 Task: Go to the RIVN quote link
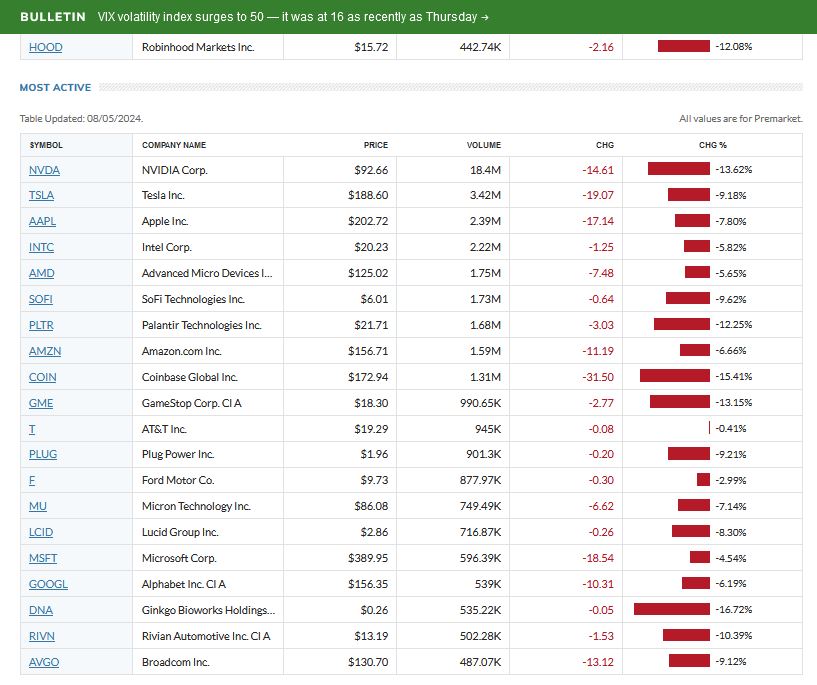coord(43,636)
